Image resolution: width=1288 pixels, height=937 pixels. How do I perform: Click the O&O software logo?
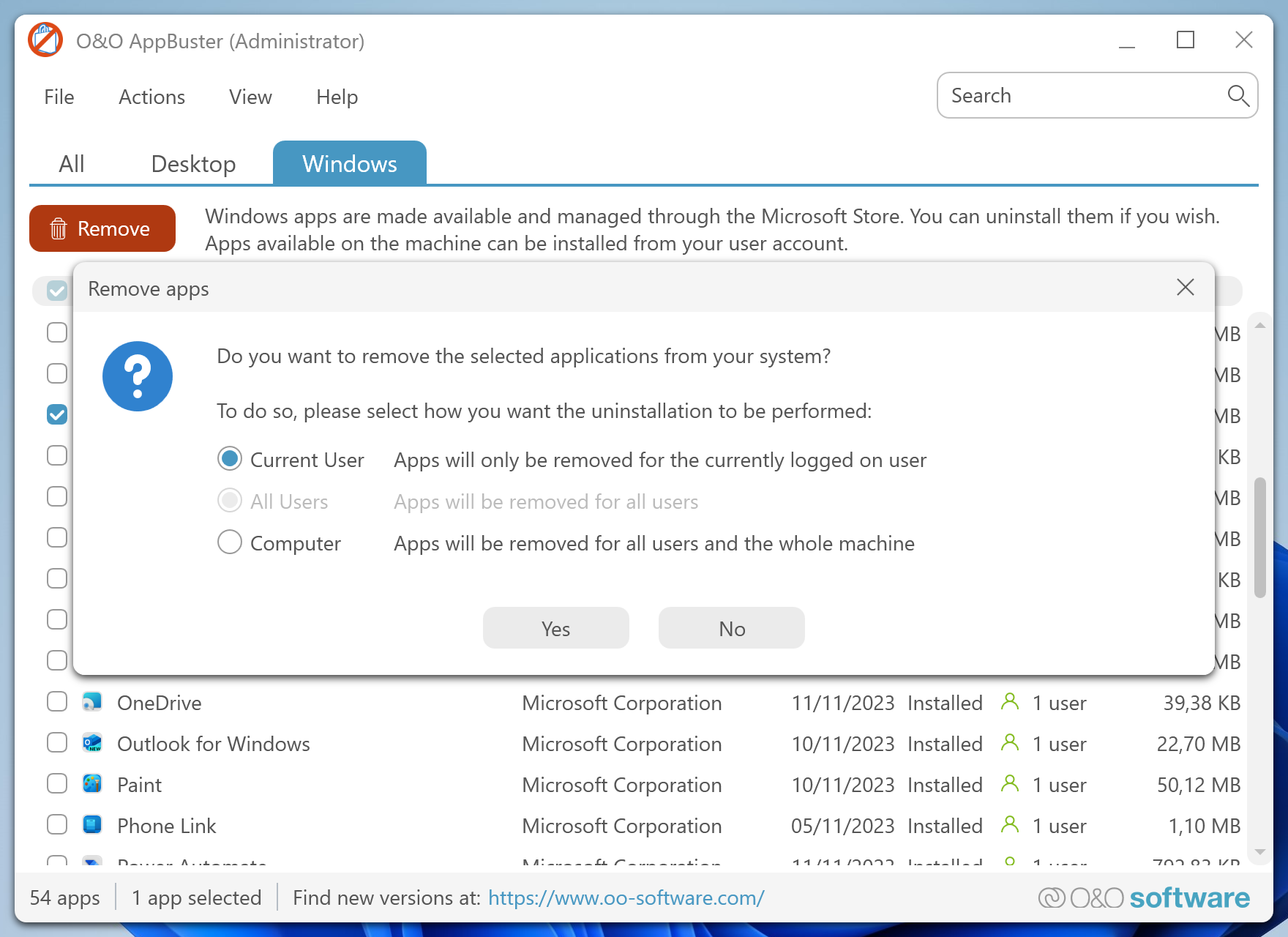coord(1144,897)
